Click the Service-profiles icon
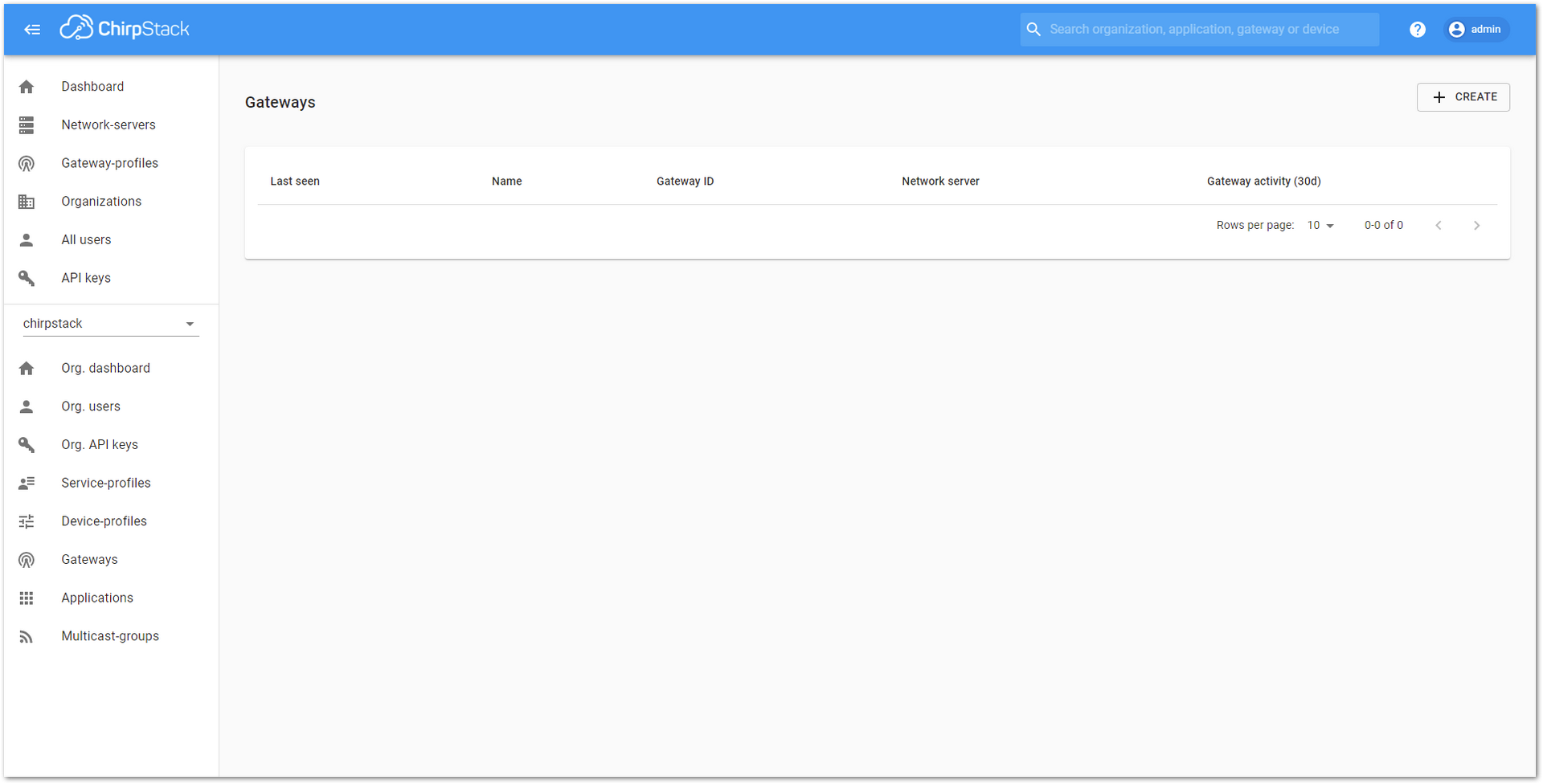The image size is (1543, 784). pos(27,483)
